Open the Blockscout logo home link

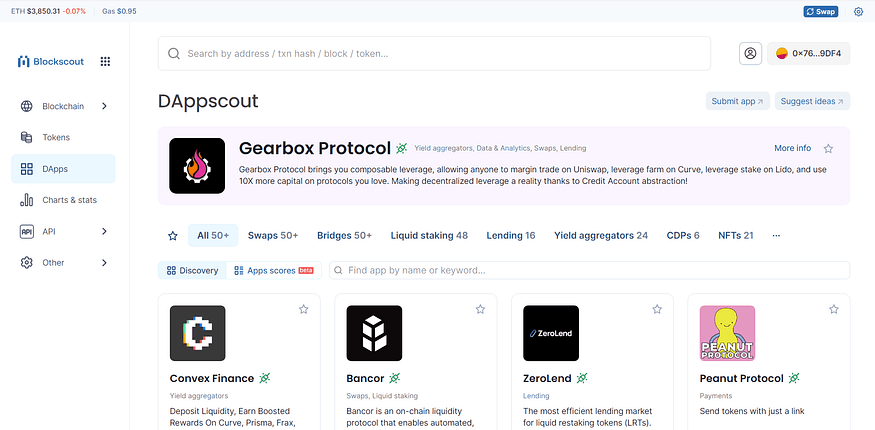[x=51, y=61]
